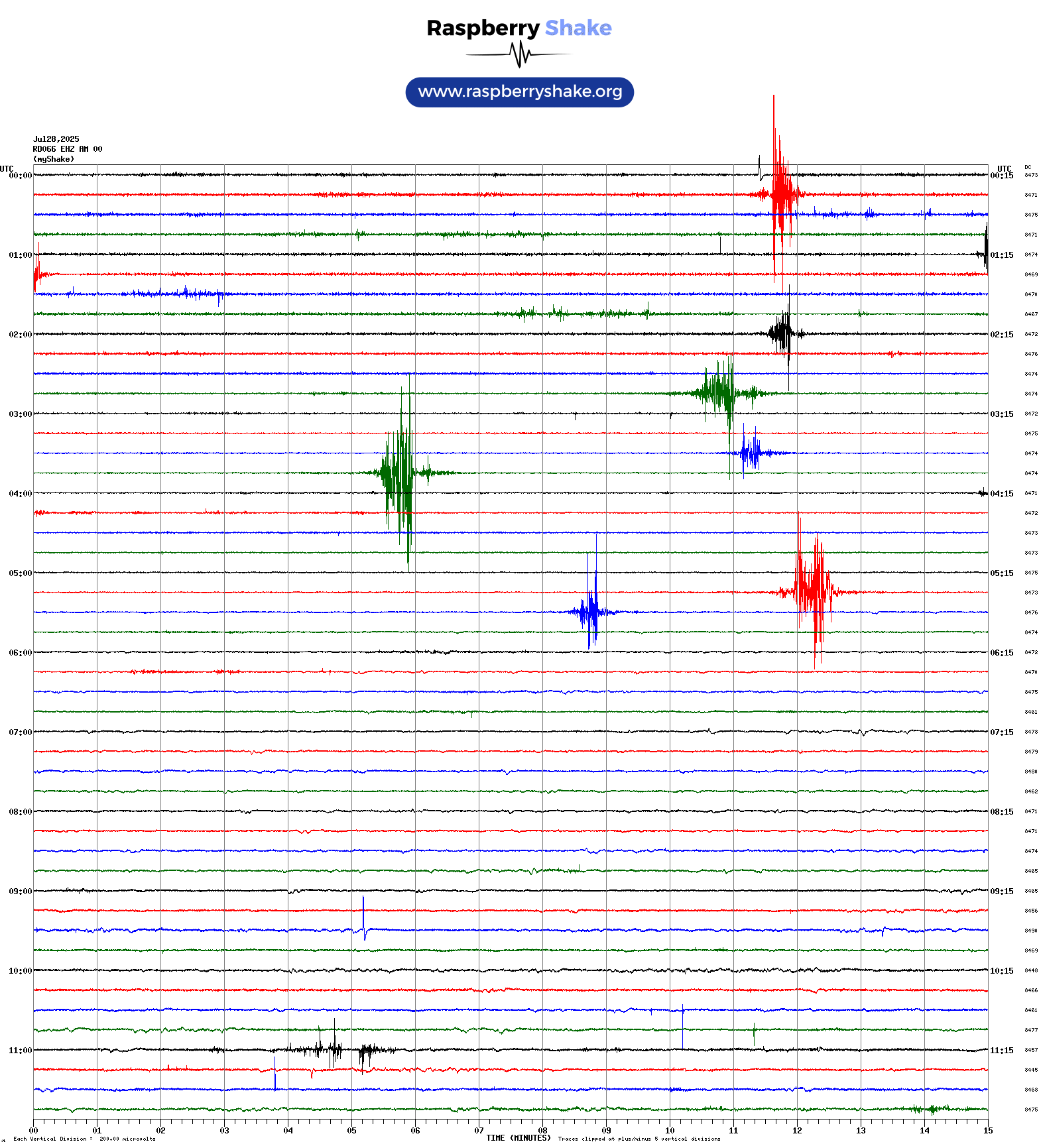This screenshot has width=1041, height=1148.
Task: Click the red seismic event near minute 12.3
Action: point(813,591)
